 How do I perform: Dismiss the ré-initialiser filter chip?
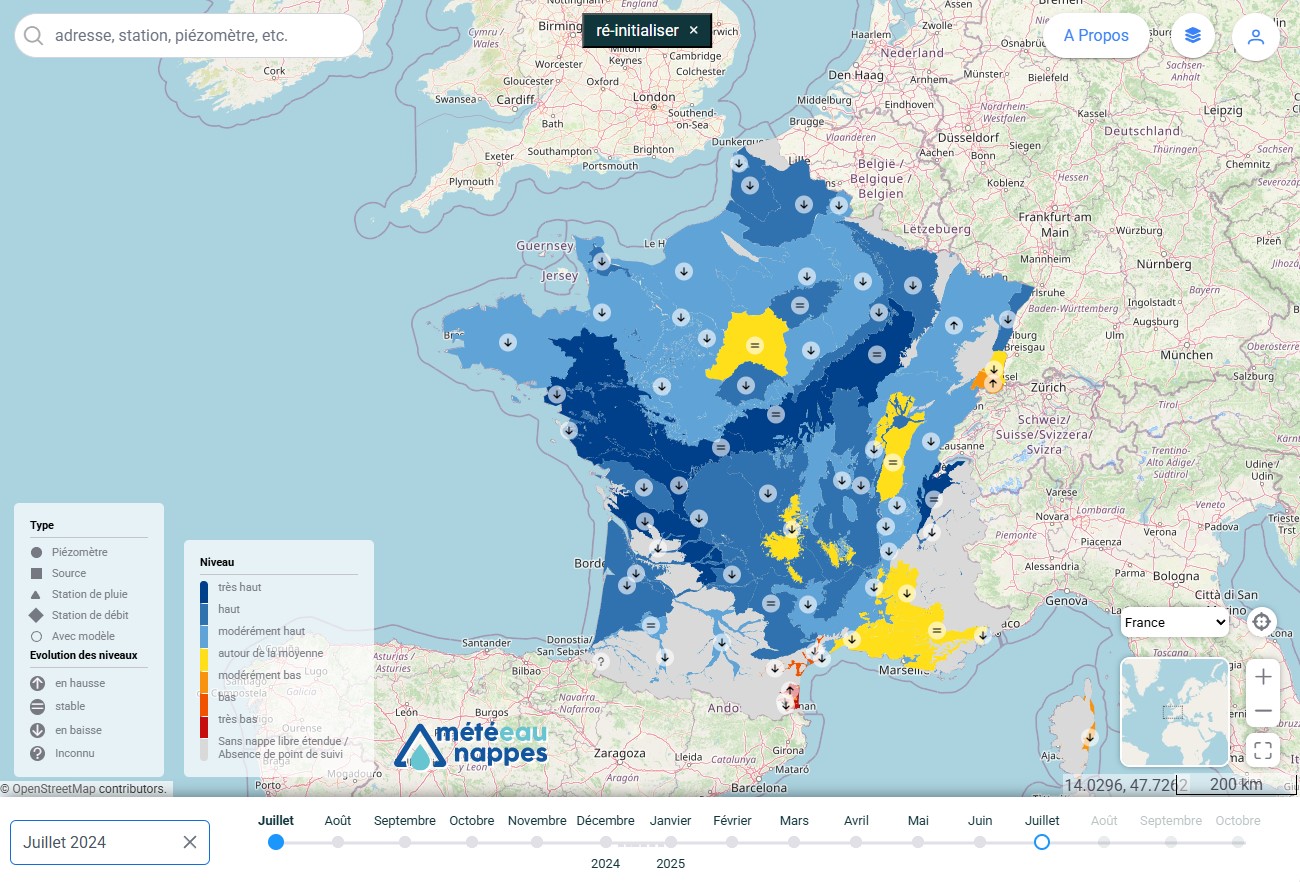pos(694,30)
